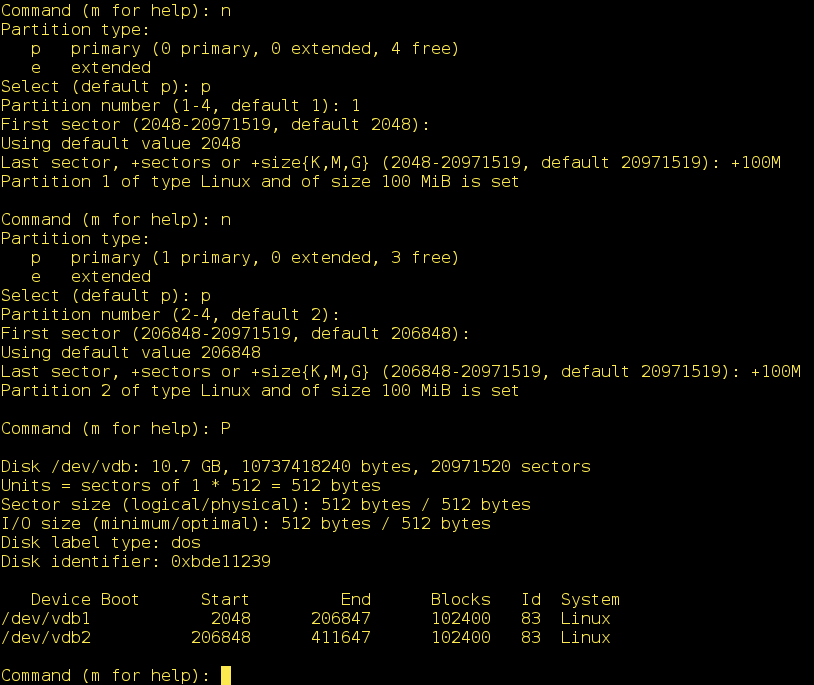Viewport: 814px width, 685px height.
Task: Click the 'Partition 1 of type Linux' message
Action: (x=260, y=182)
